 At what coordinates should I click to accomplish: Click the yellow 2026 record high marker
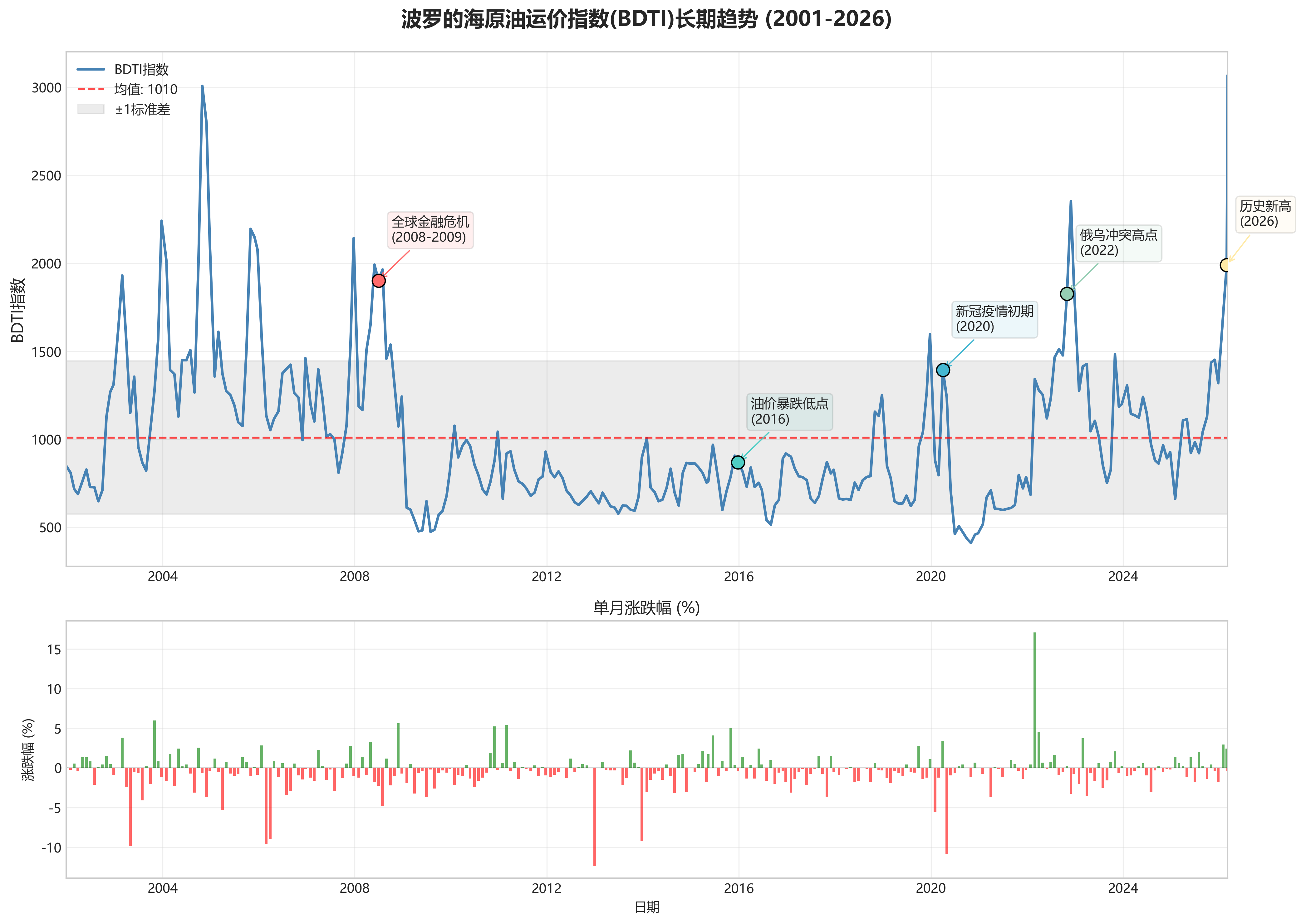coord(1226,265)
